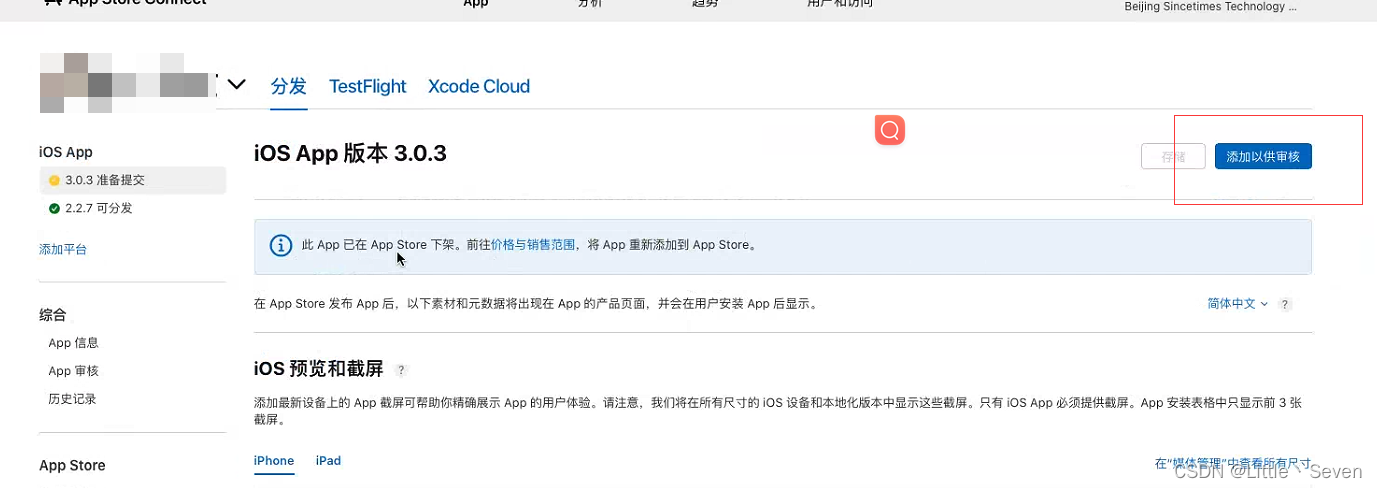Expand the app switcher chevron beside 分发
1377x488 pixels.
tap(237, 85)
